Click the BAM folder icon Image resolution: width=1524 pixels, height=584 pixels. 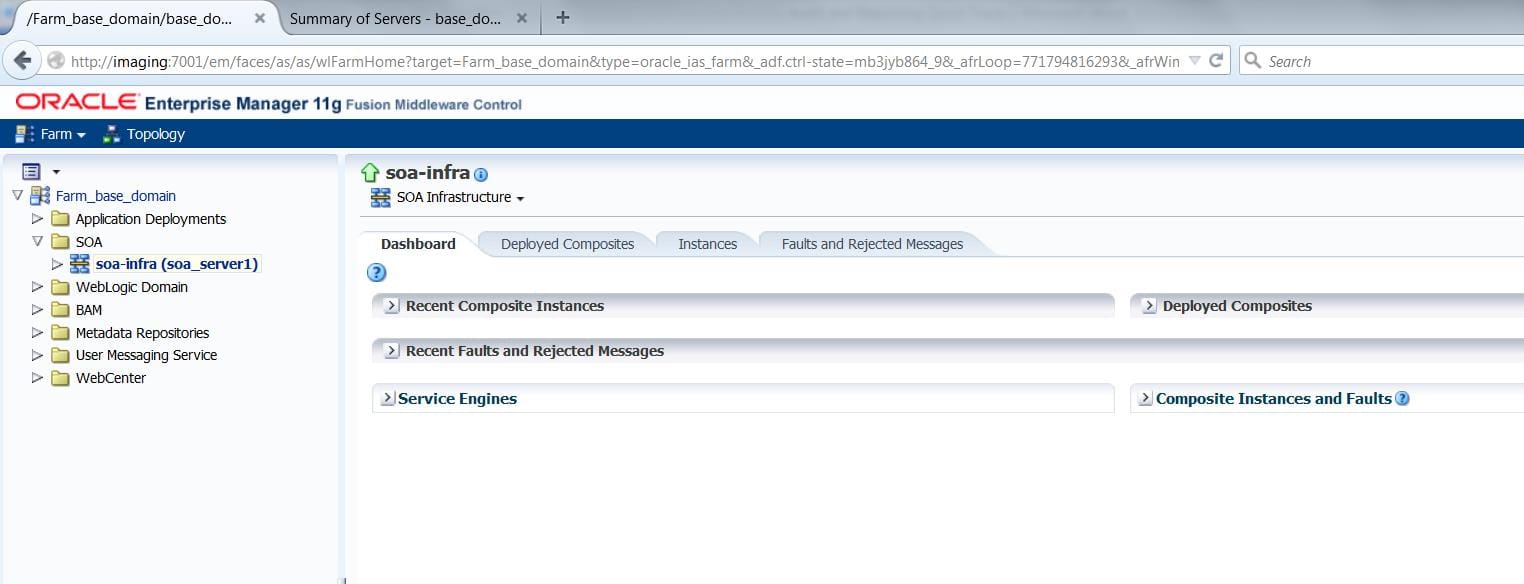60,310
